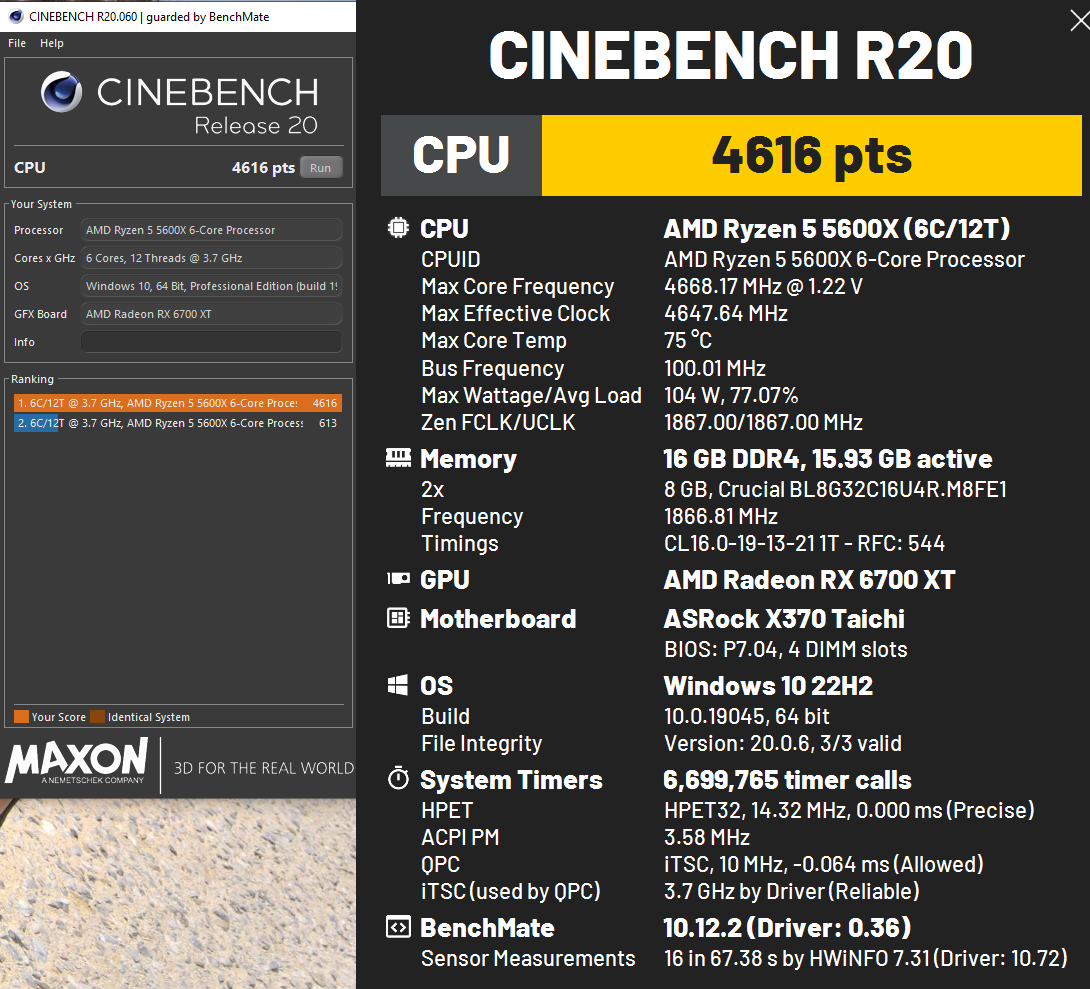The image size is (1090, 989).
Task: Click the 3.7 GHz by Driver (Reliable) text
Action: click(792, 892)
